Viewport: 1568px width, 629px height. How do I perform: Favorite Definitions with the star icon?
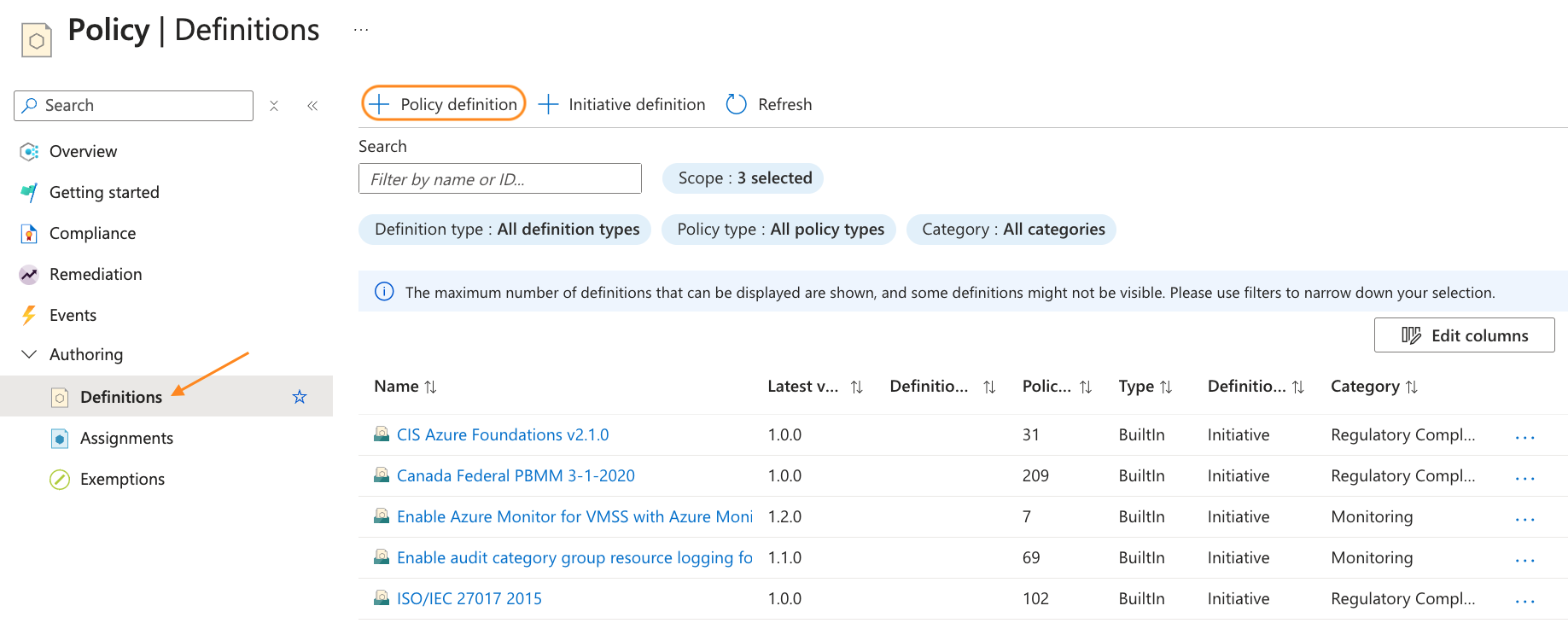300,397
